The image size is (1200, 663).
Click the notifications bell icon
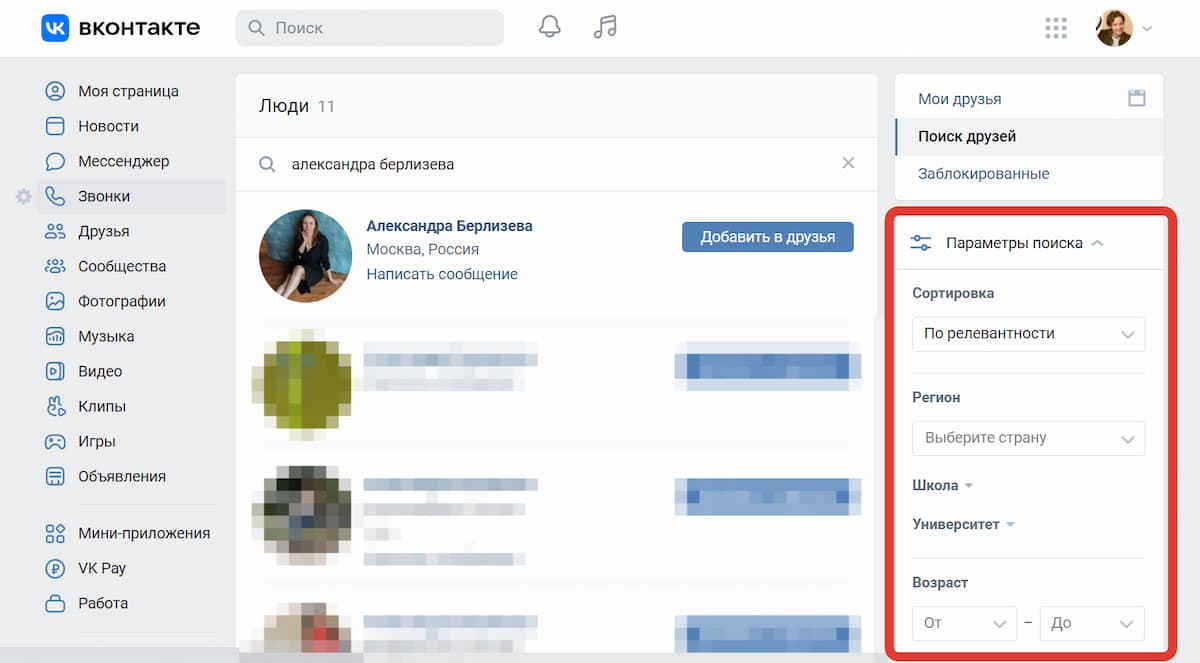pos(549,27)
